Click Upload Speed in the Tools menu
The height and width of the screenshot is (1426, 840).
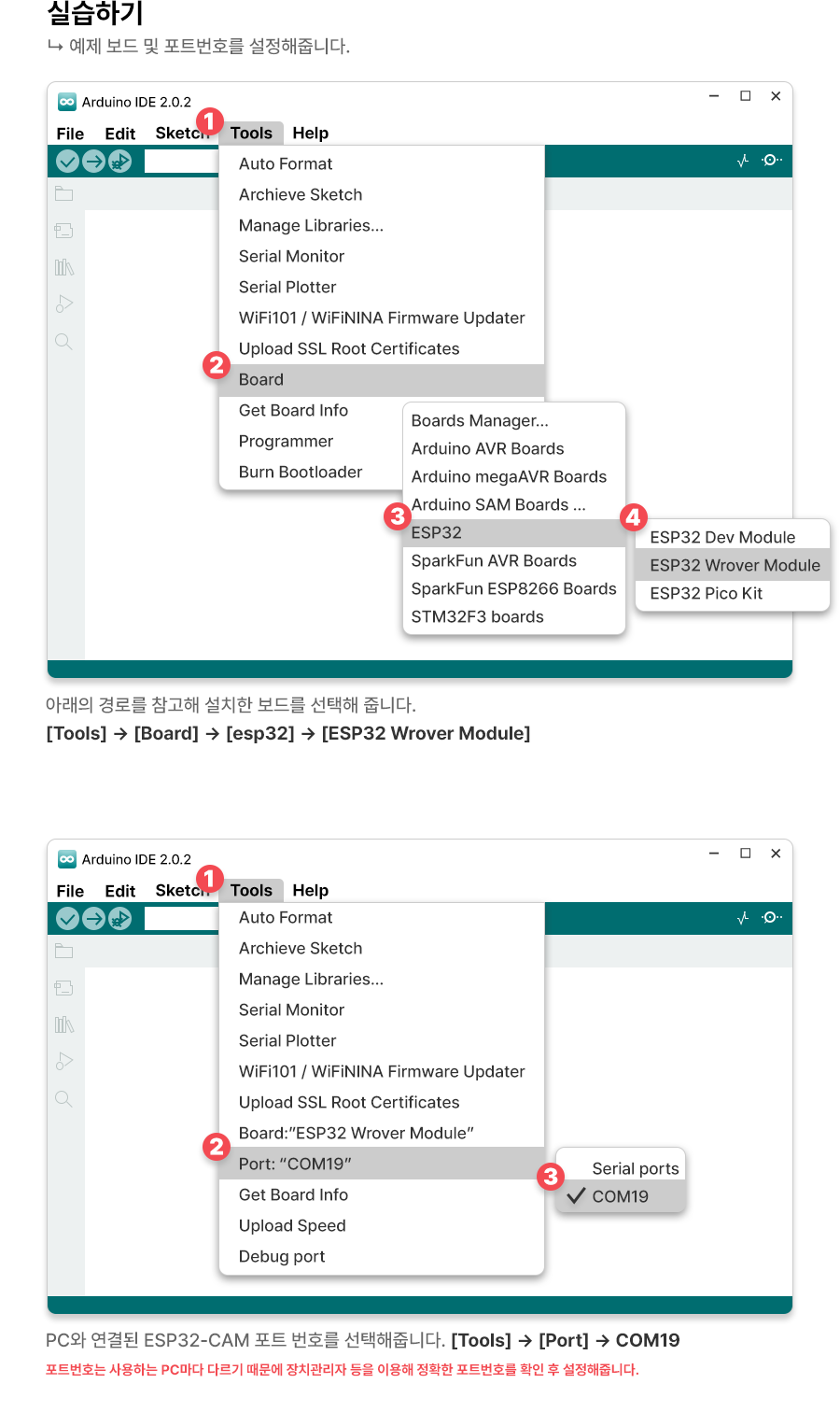click(x=292, y=1225)
